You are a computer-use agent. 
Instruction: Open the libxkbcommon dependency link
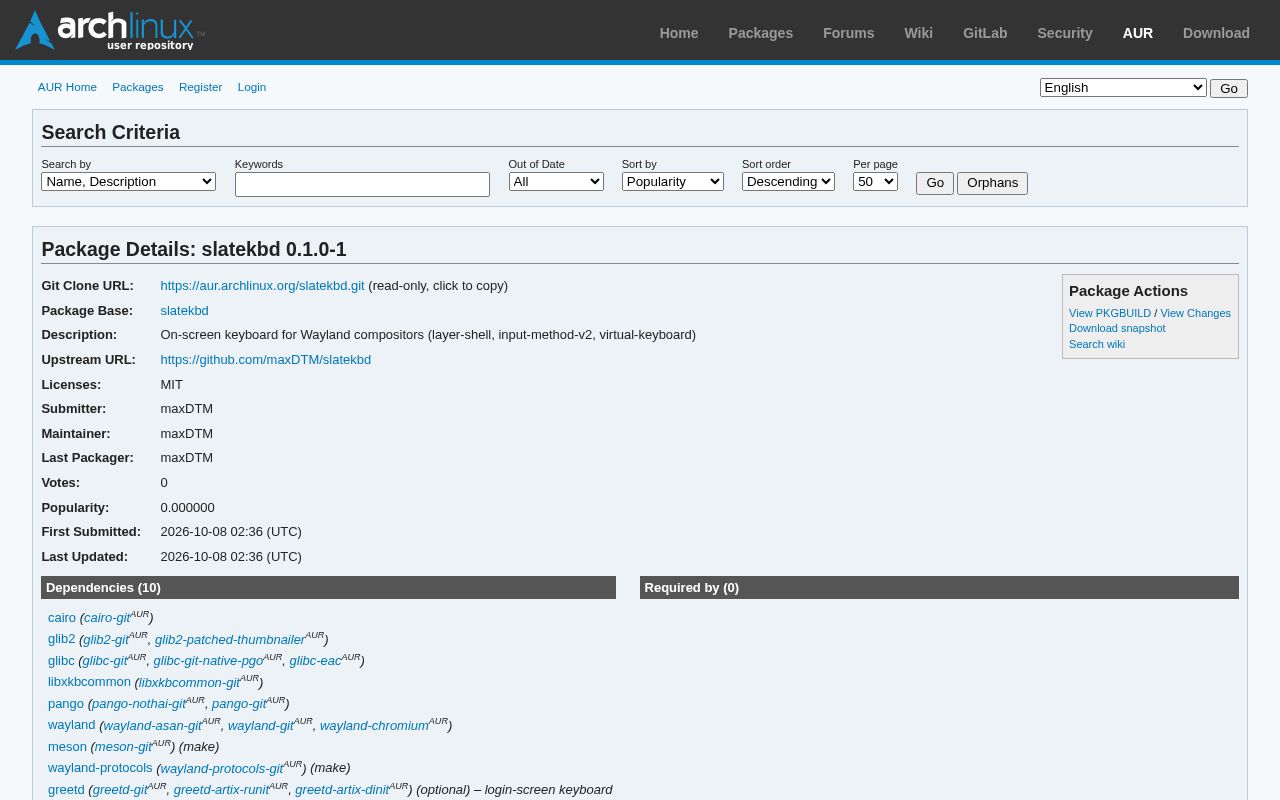[x=89, y=682]
